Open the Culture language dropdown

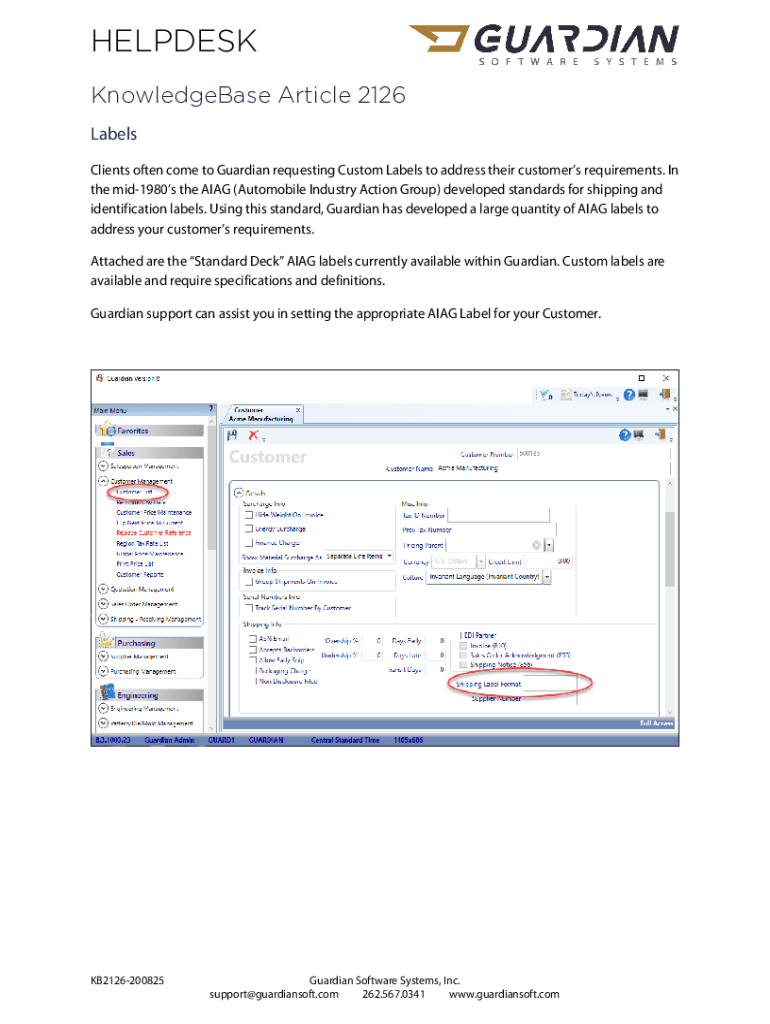pos(548,577)
